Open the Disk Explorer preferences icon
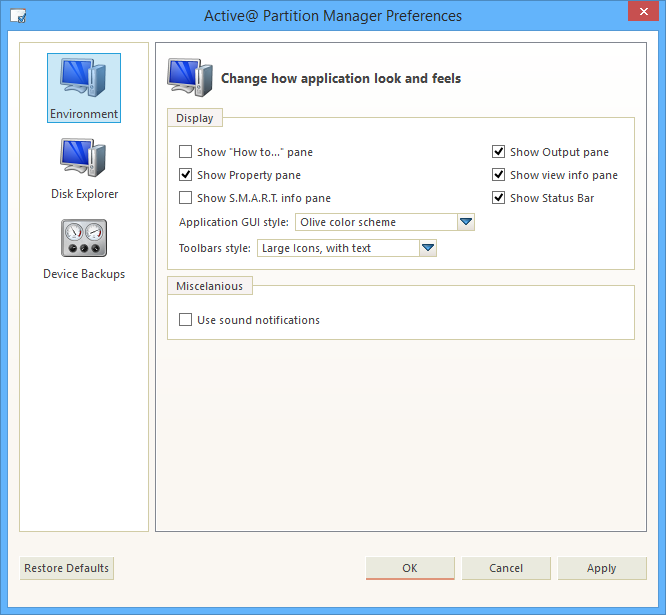 (x=83, y=158)
